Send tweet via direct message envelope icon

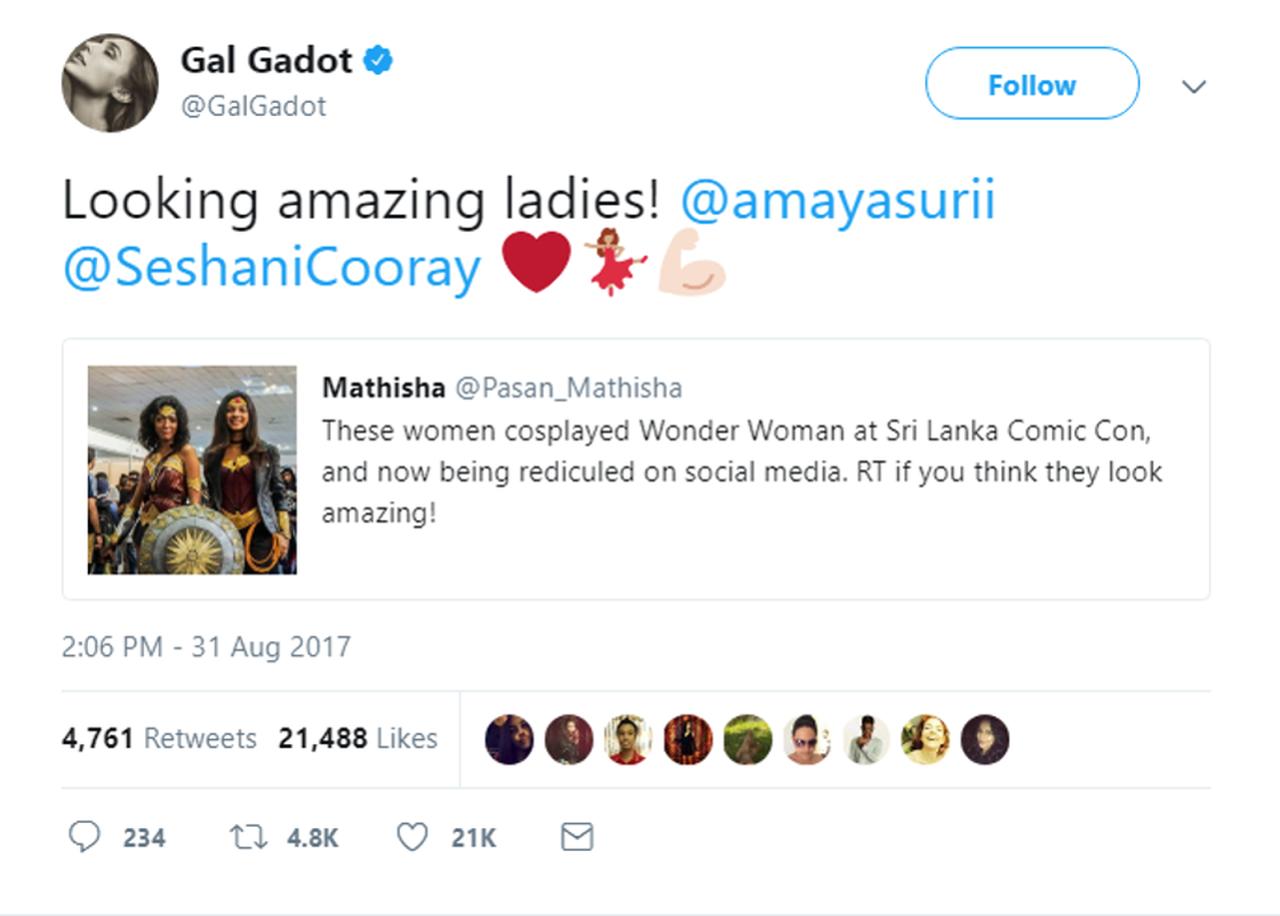tap(577, 836)
